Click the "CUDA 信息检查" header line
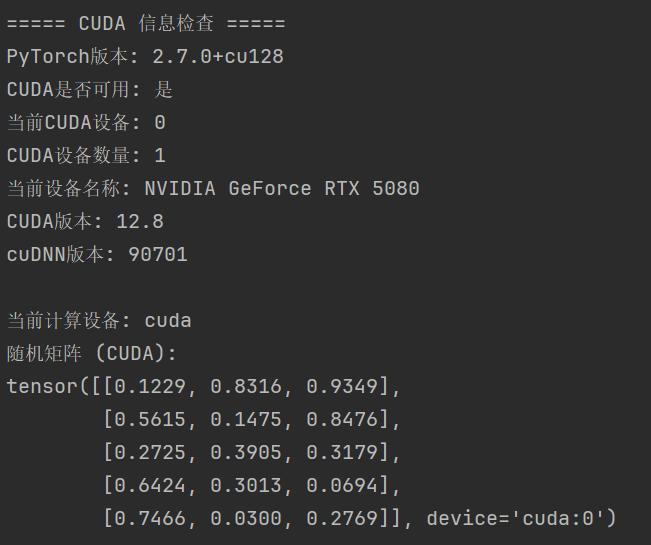Screen dimensions: 651x545 (145, 24)
